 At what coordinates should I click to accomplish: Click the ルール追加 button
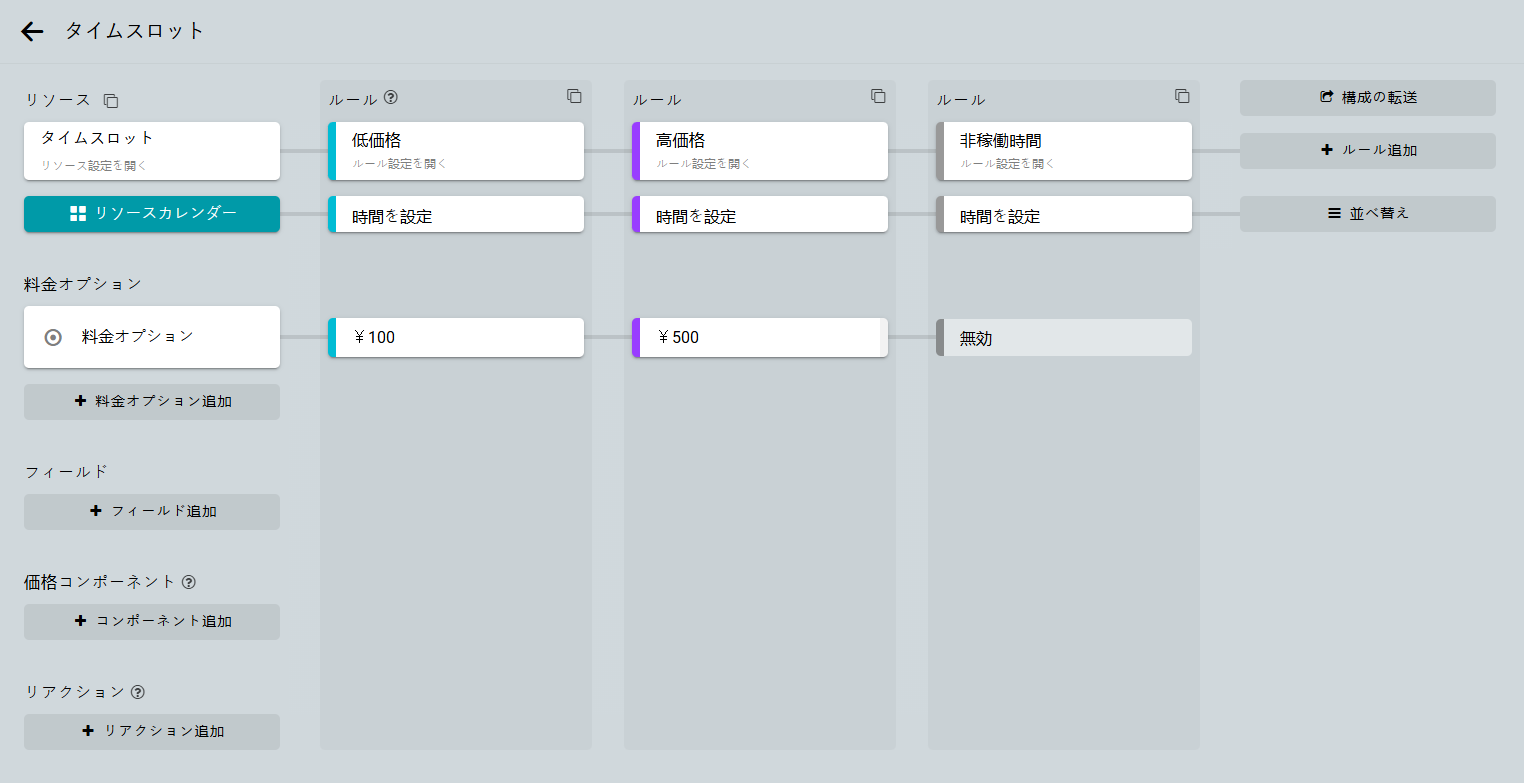[x=1367, y=151]
